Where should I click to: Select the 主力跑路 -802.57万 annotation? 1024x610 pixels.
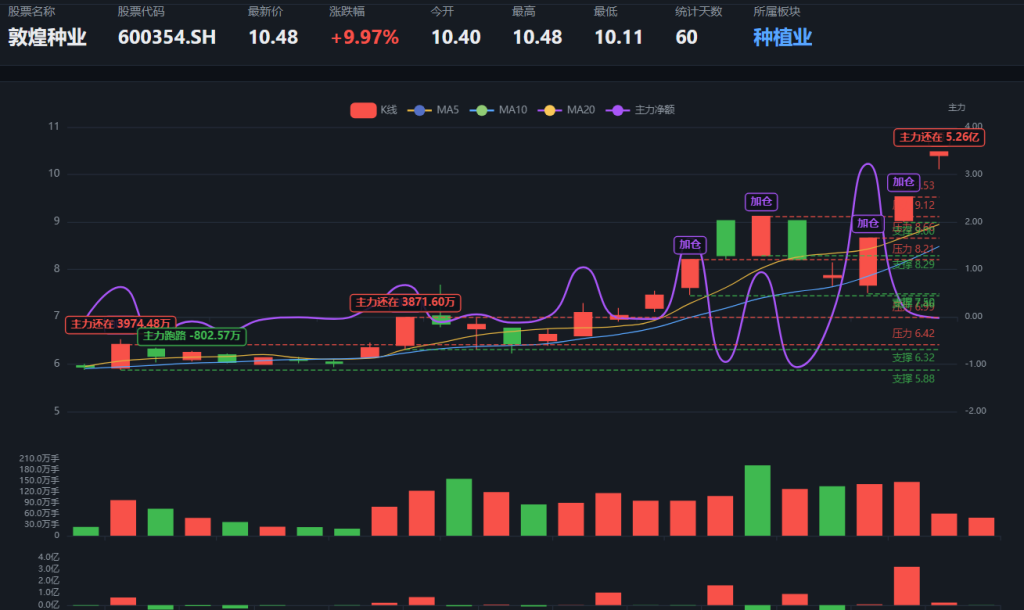192,336
